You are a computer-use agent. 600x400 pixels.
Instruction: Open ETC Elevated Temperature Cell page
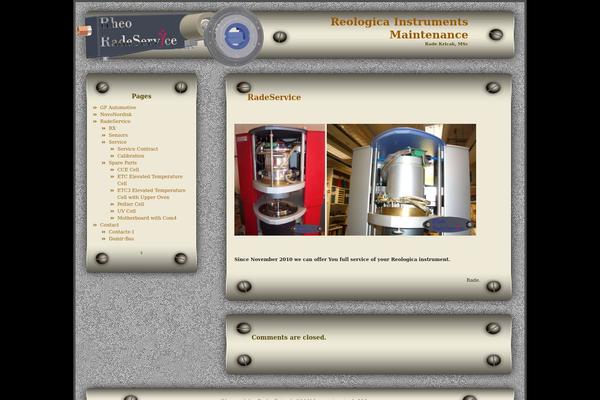(150, 180)
